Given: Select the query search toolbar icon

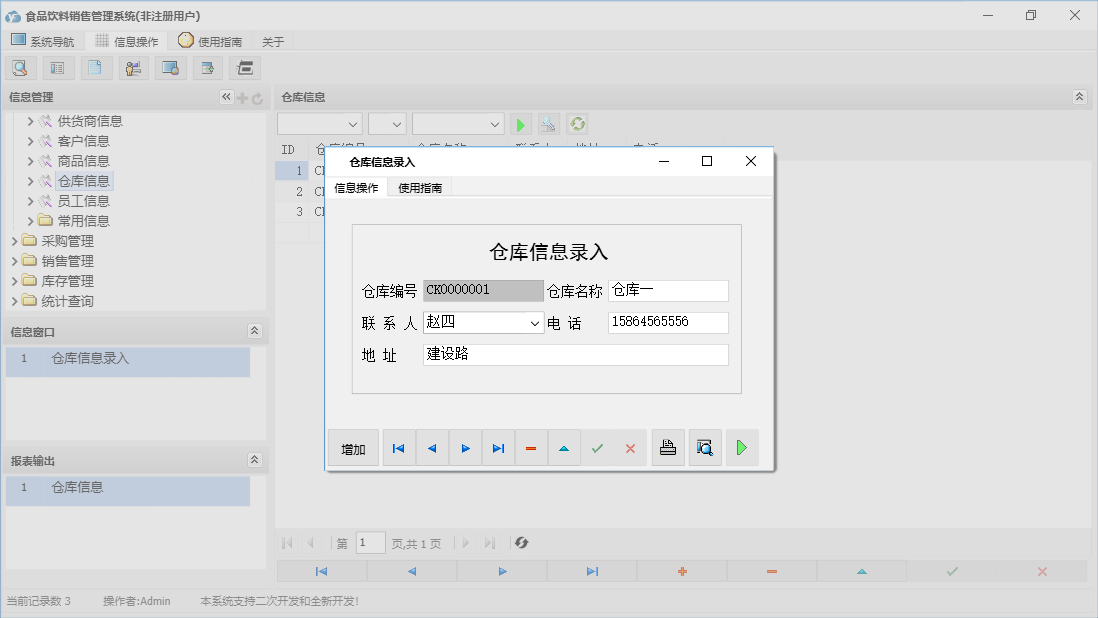Looking at the screenshot, I should pyautogui.click(x=20, y=67).
